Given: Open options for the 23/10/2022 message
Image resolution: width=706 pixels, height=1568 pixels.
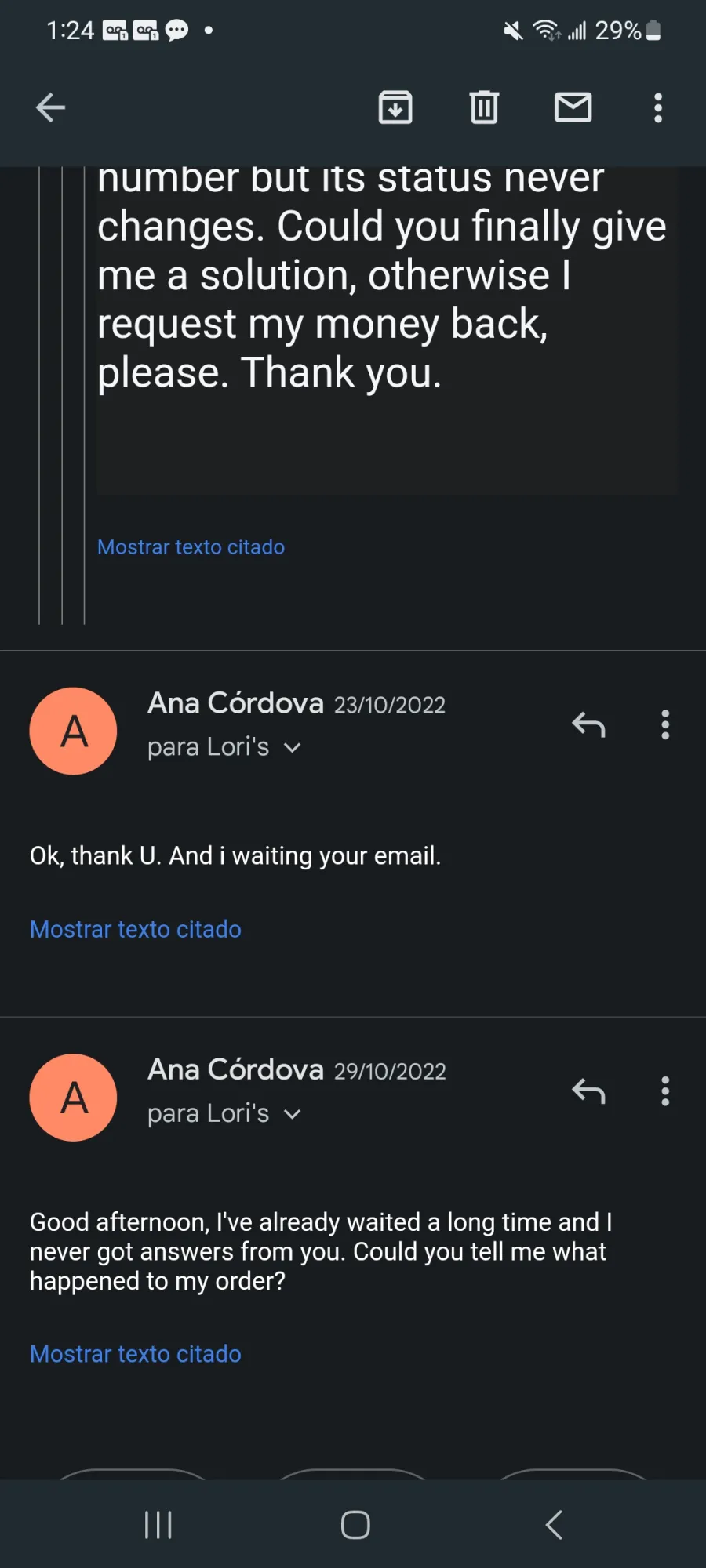Looking at the screenshot, I should 665,725.
